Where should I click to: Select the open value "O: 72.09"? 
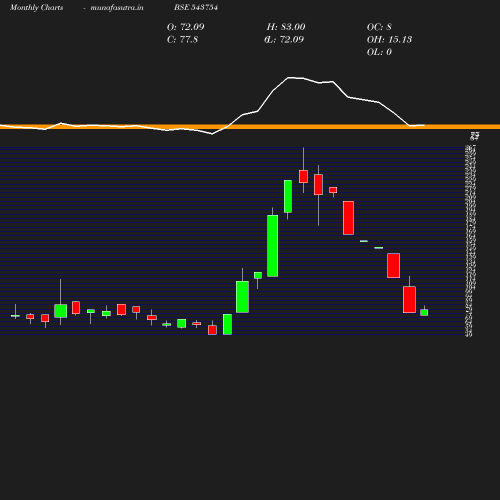click(186, 27)
